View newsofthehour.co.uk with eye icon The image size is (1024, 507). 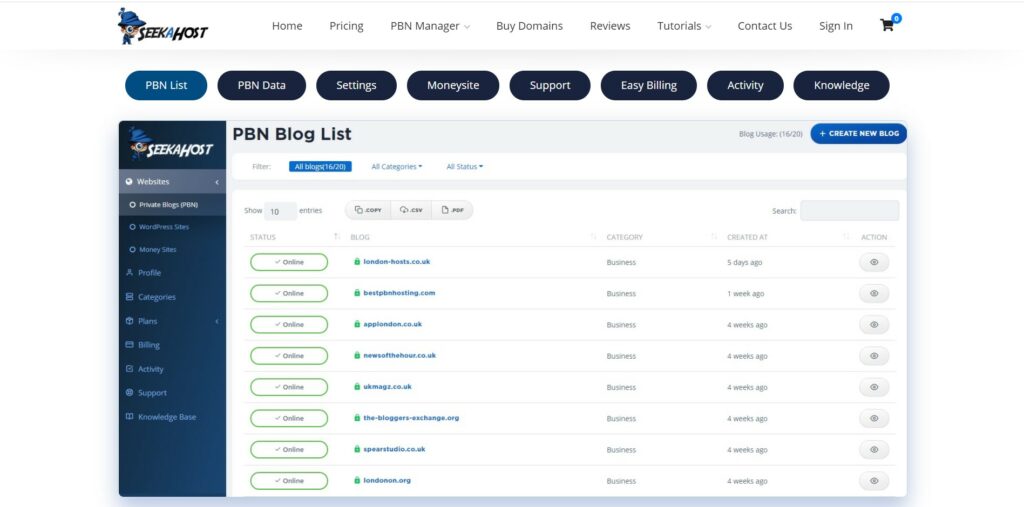coord(874,356)
